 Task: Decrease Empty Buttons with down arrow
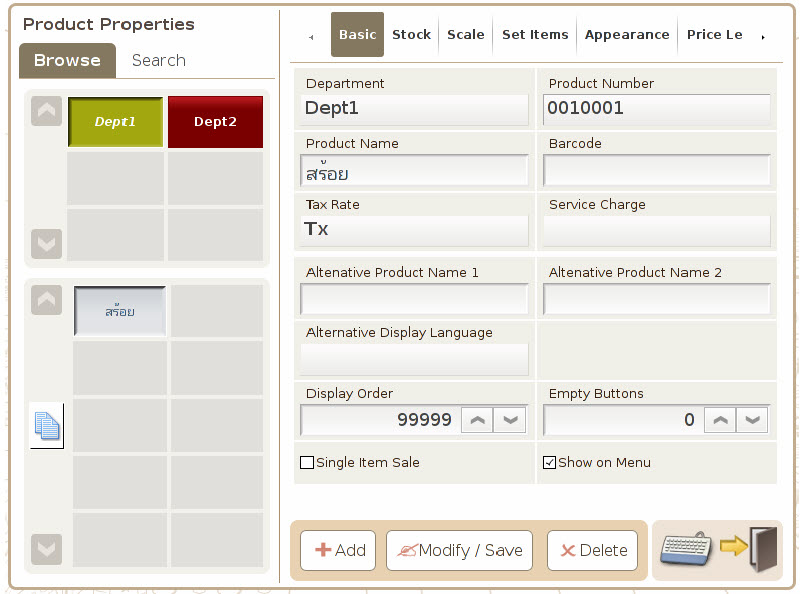click(x=752, y=420)
